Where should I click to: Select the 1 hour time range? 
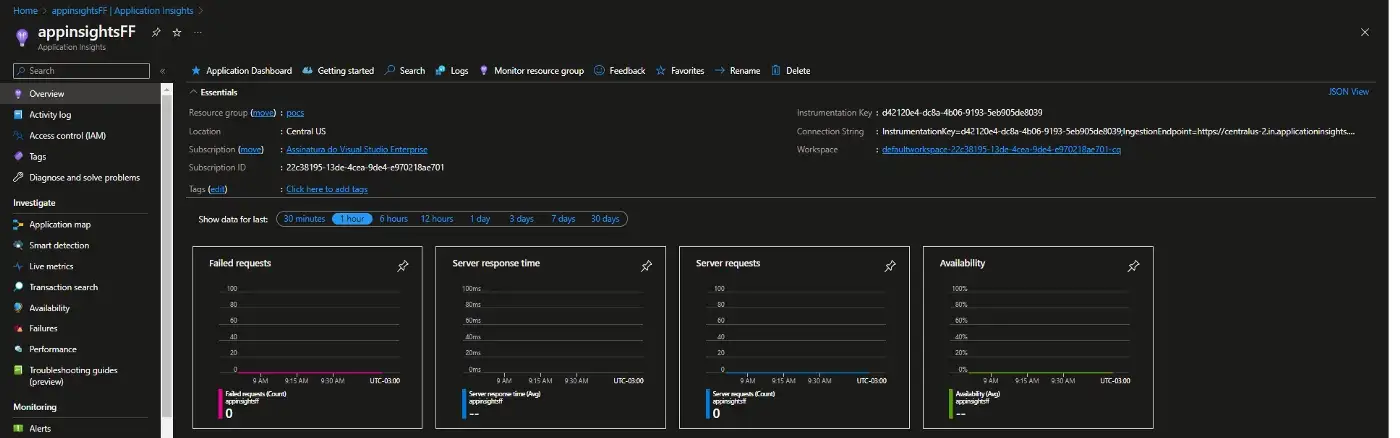352,219
